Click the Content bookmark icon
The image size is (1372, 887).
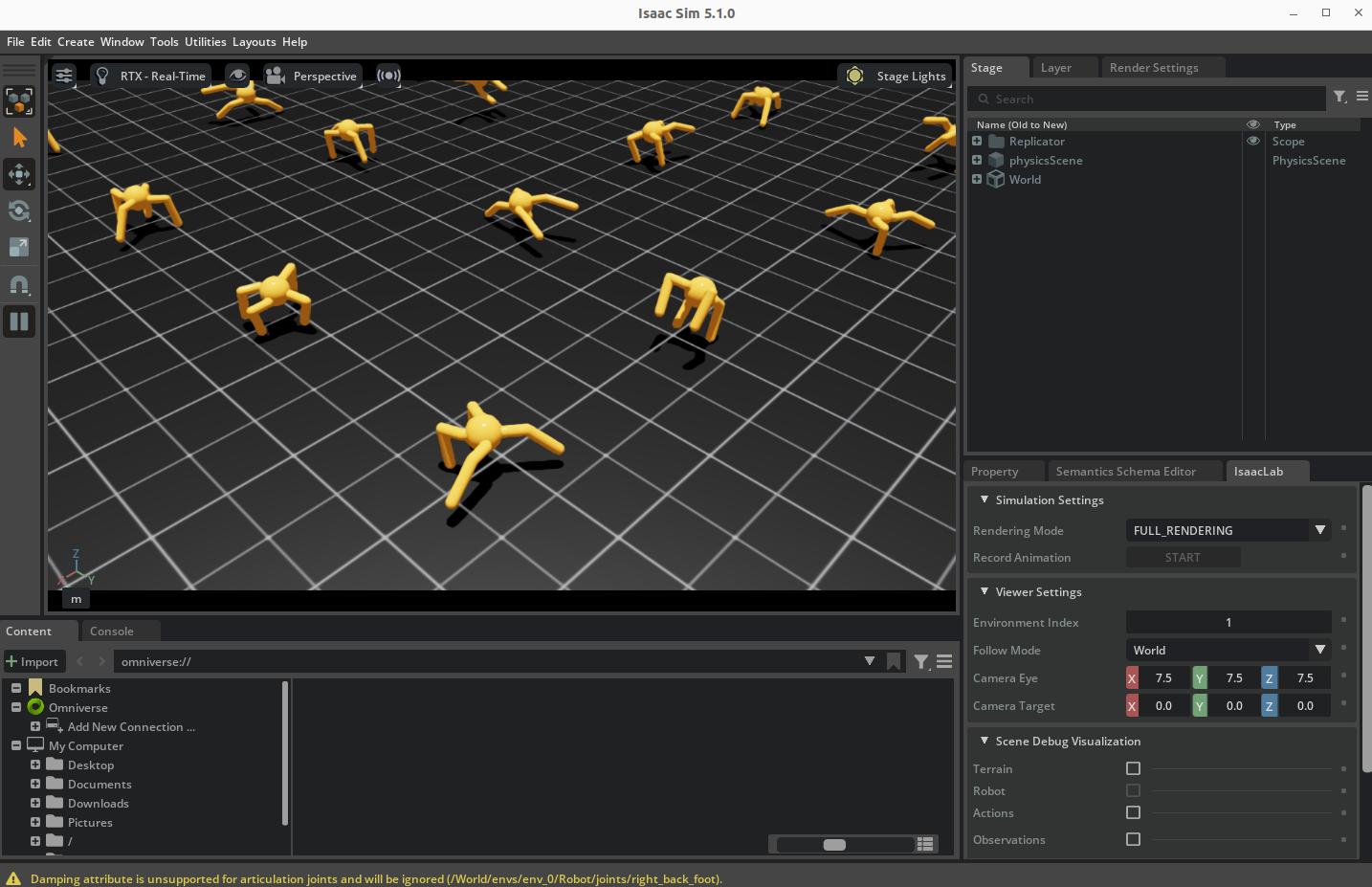pos(894,661)
